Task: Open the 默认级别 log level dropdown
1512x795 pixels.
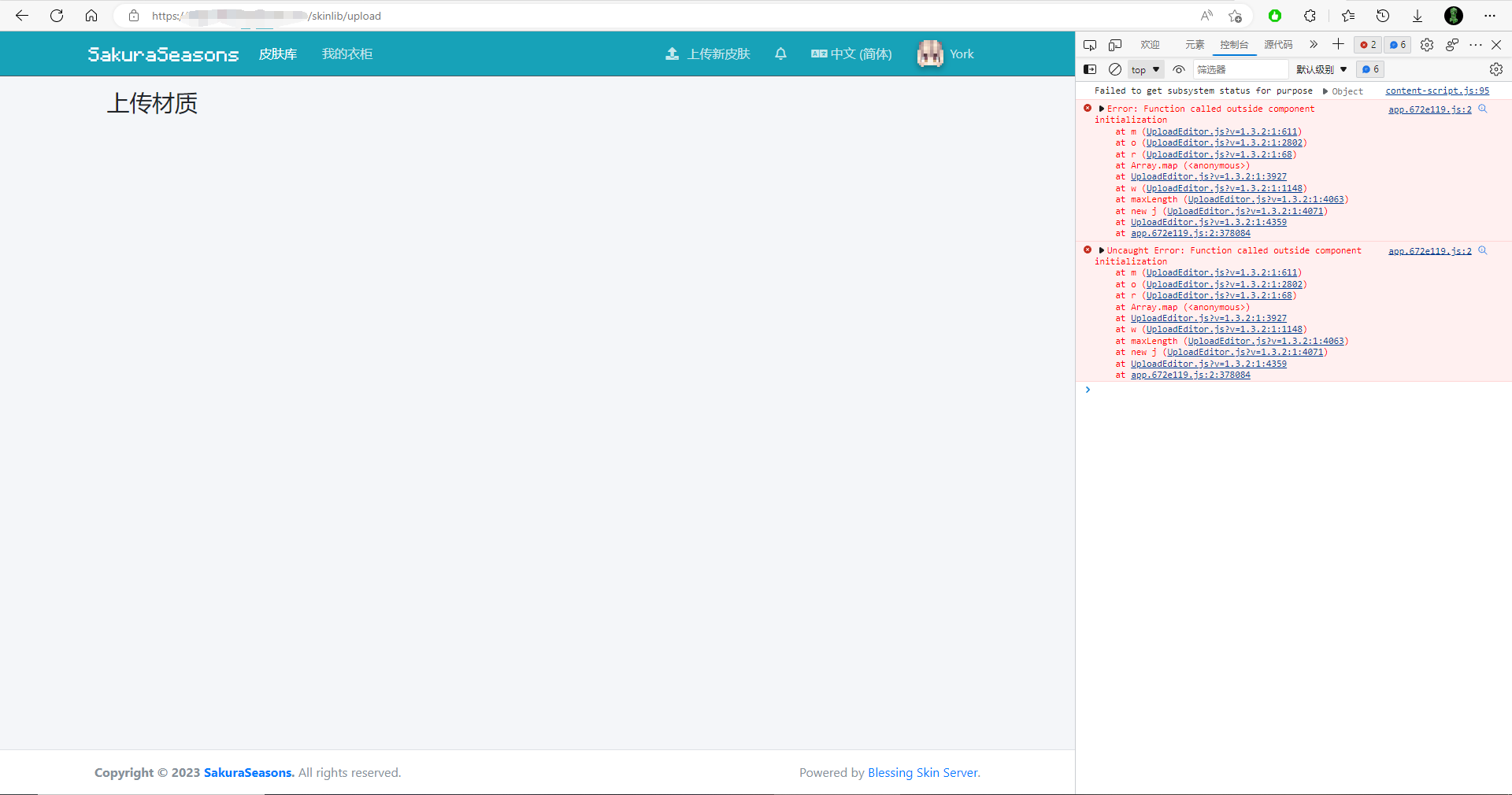Action: [x=1321, y=70]
